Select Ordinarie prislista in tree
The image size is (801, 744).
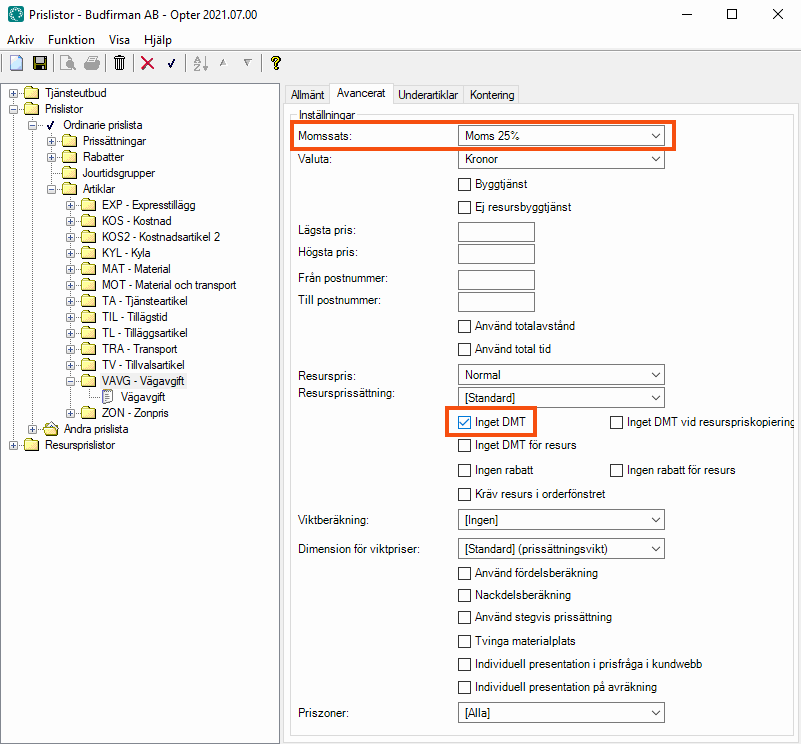[103, 125]
